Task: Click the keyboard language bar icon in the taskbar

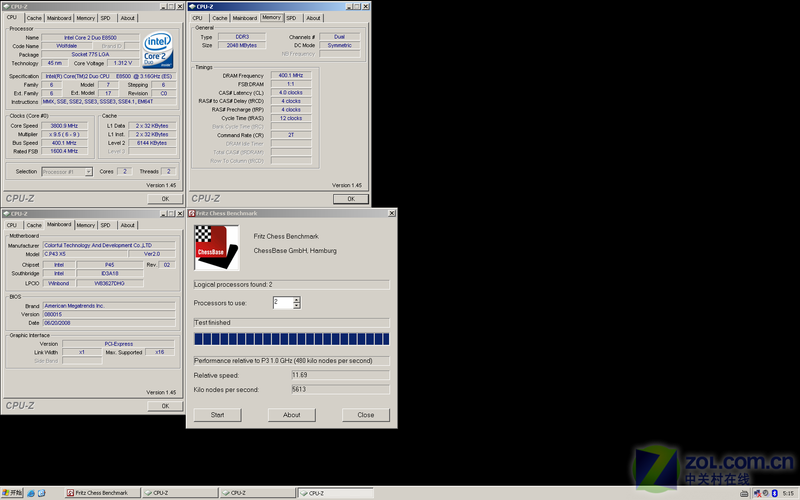Action: [744, 493]
